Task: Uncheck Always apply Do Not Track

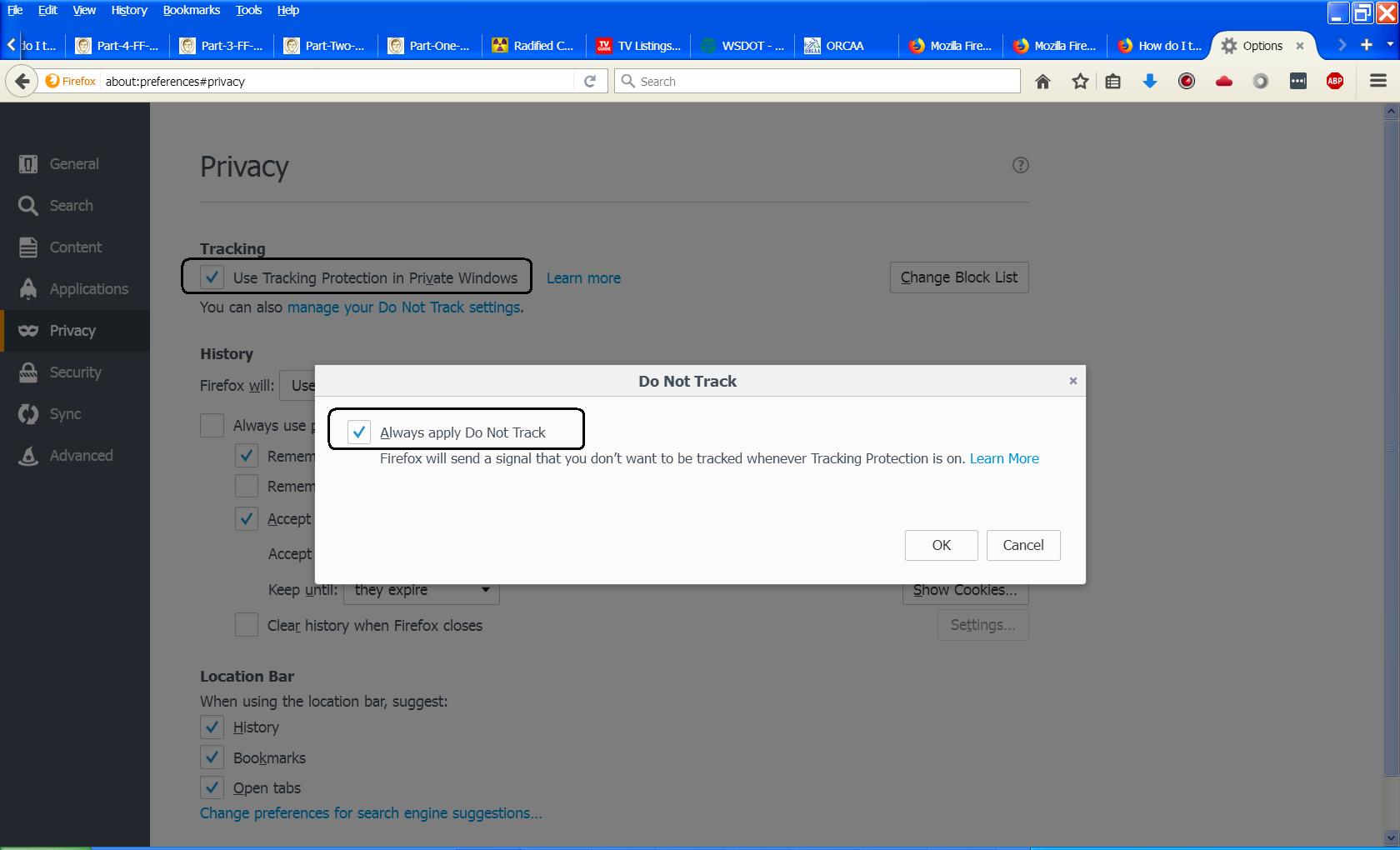Action: (x=359, y=432)
